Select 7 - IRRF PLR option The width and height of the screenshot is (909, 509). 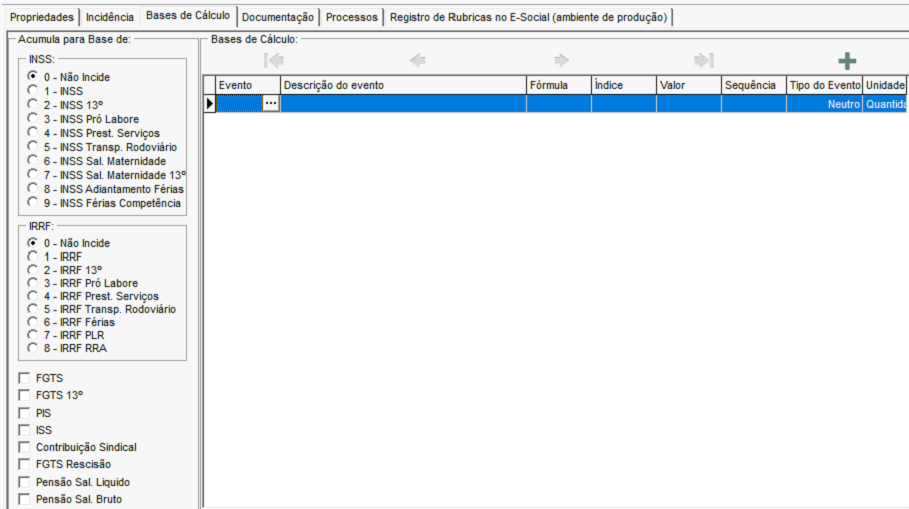[x=32, y=335]
